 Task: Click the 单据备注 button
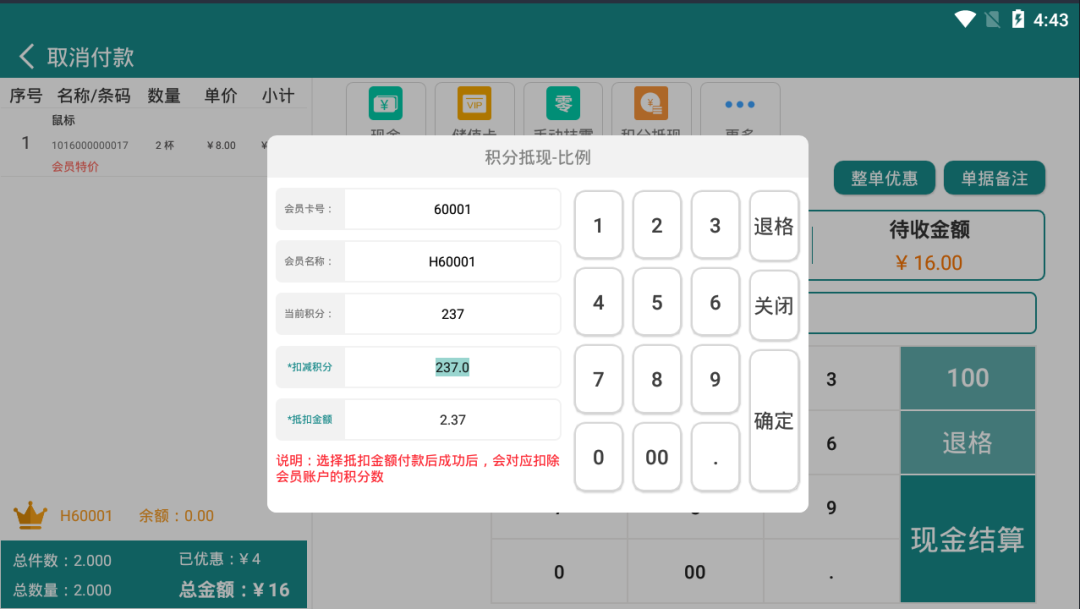point(994,178)
